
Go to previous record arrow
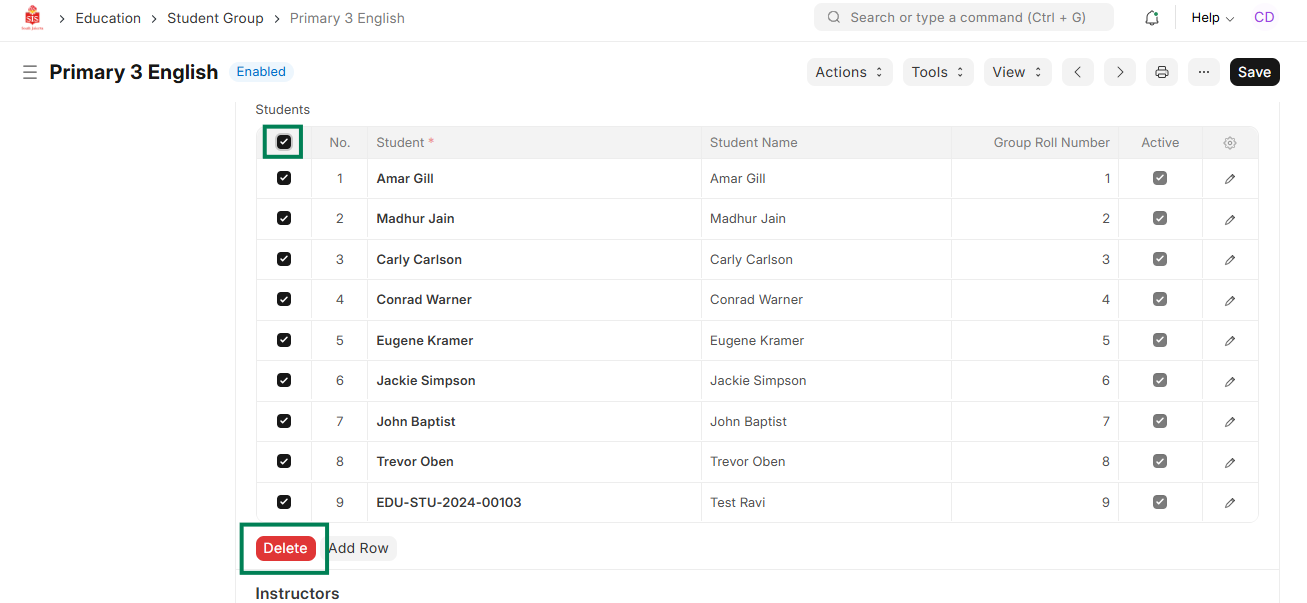1077,72
